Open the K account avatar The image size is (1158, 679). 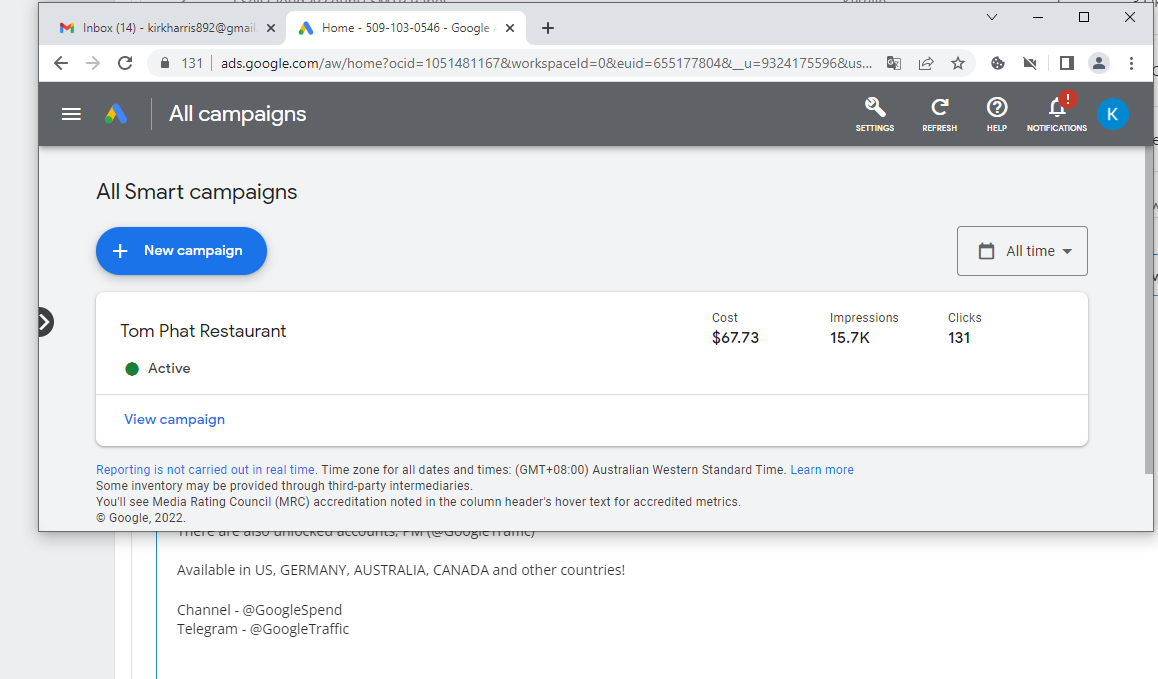pyautogui.click(x=1112, y=114)
